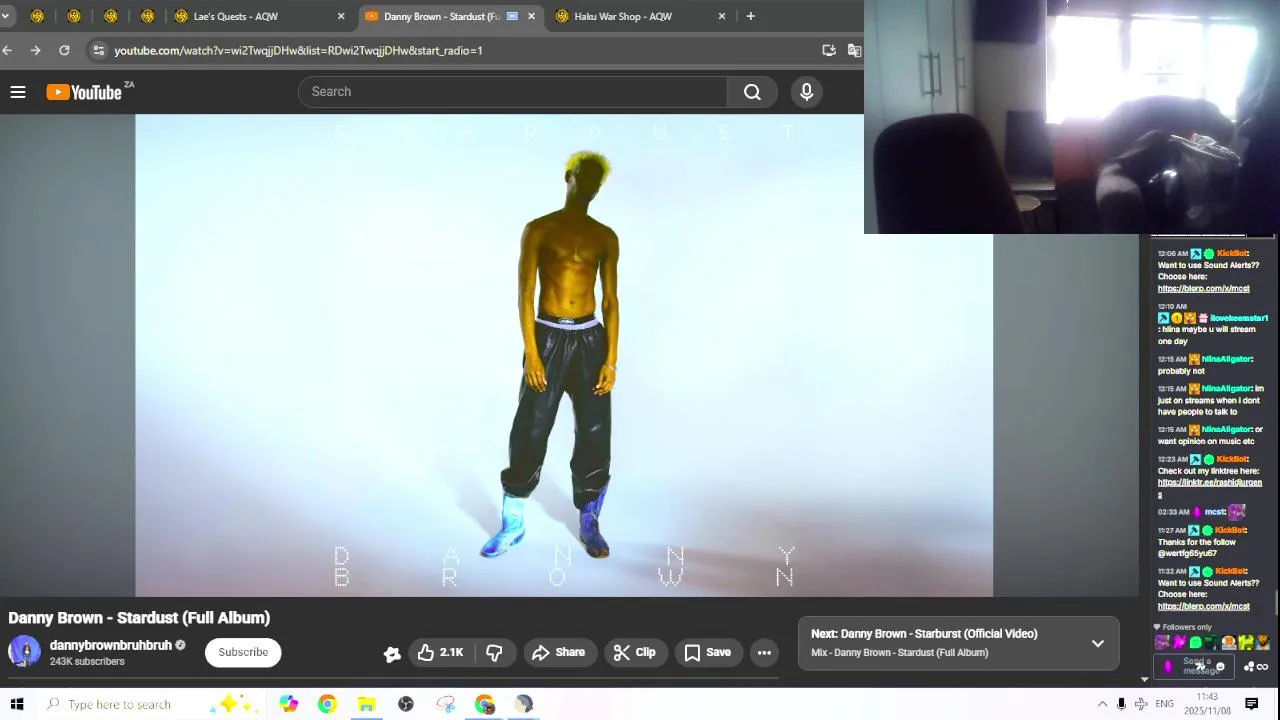Open the emoji picker in chat input
This screenshot has height=720, width=1280.
[1219, 667]
